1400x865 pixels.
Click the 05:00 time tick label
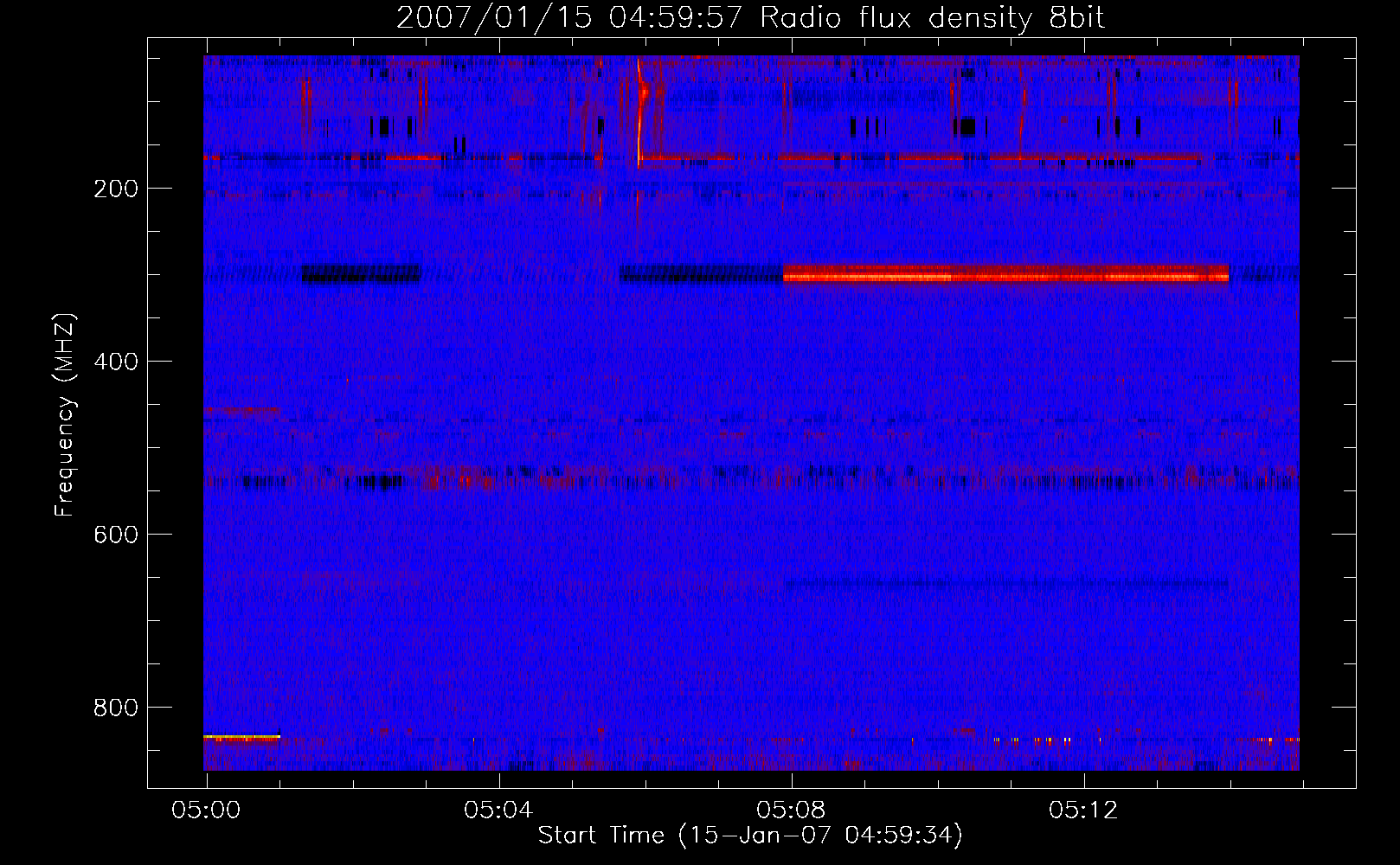pos(206,811)
